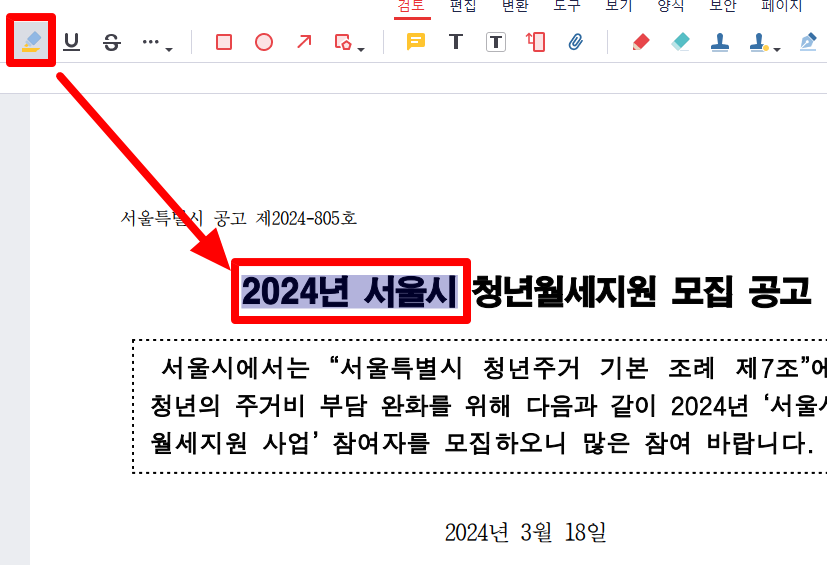Select the blue stamp tool
This screenshot has width=827, height=565.
coord(720,42)
